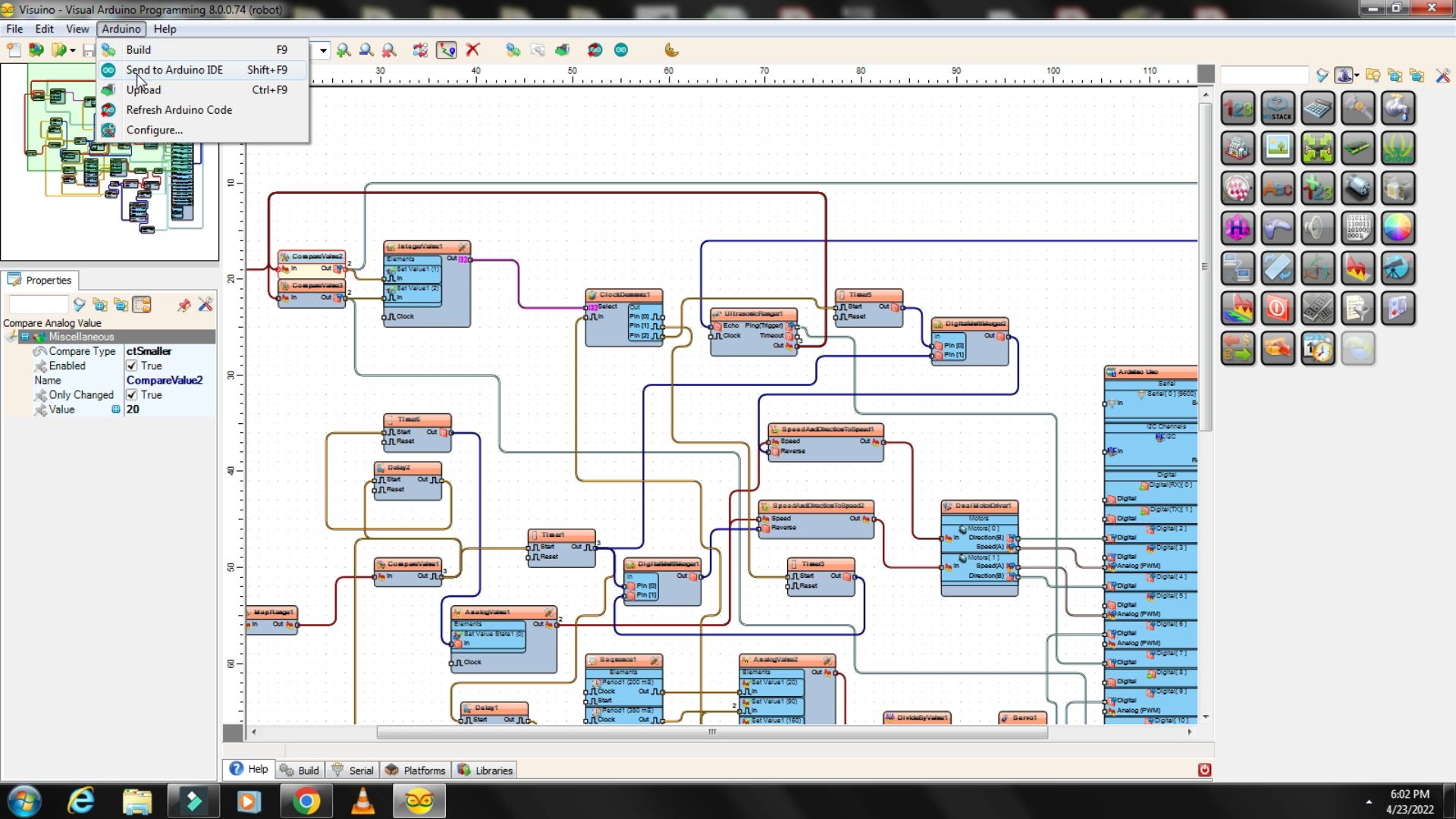This screenshot has width=1456, height=819.
Task: Open the M5Stack component category
Action: (x=1278, y=108)
